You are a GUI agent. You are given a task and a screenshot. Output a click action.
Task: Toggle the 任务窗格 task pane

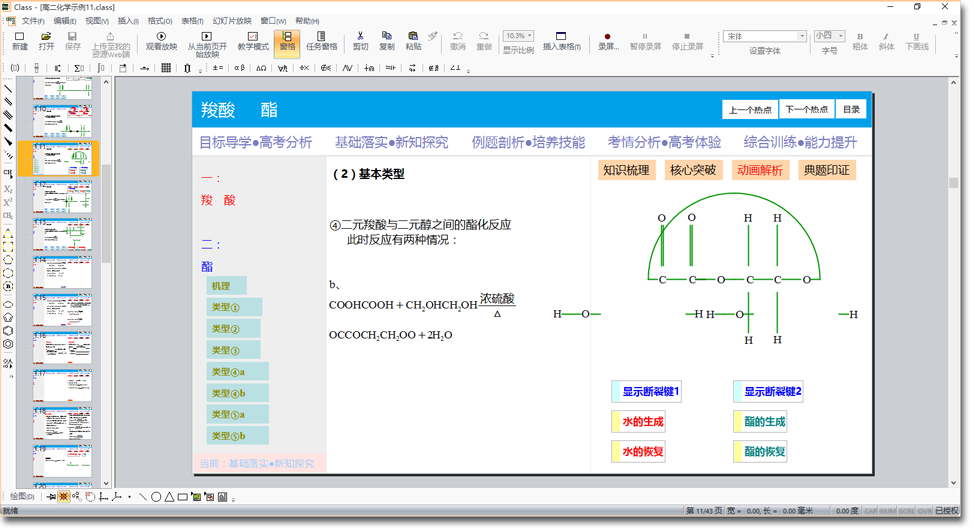pos(322,40)
